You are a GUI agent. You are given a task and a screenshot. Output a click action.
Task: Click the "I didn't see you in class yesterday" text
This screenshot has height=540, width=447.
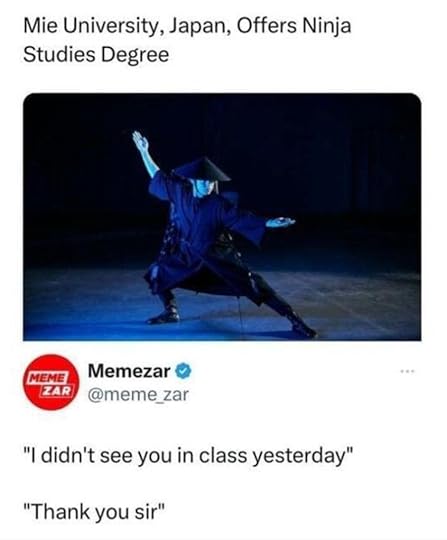188,456
